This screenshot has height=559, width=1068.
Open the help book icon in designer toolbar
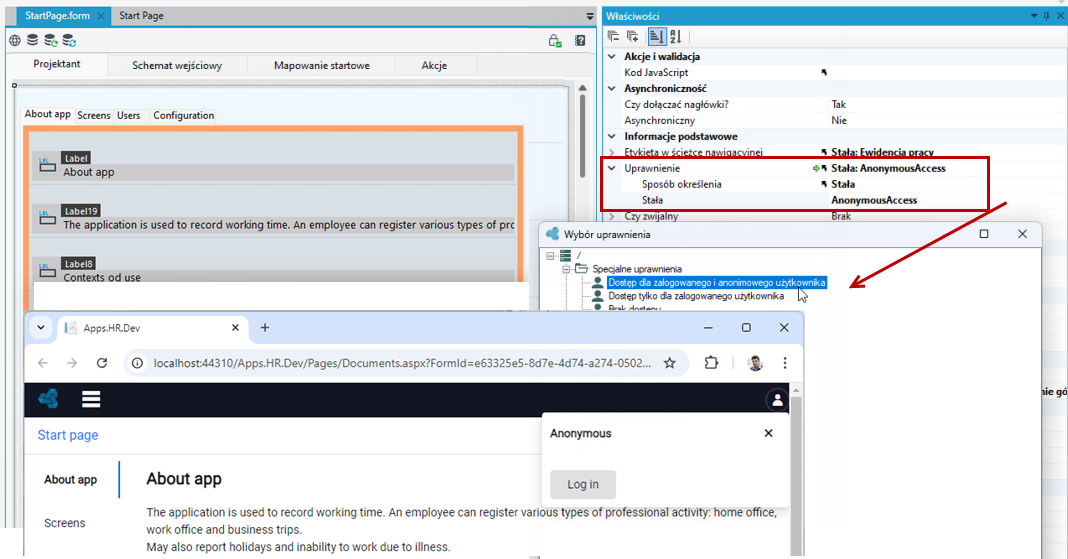point(580,41)
